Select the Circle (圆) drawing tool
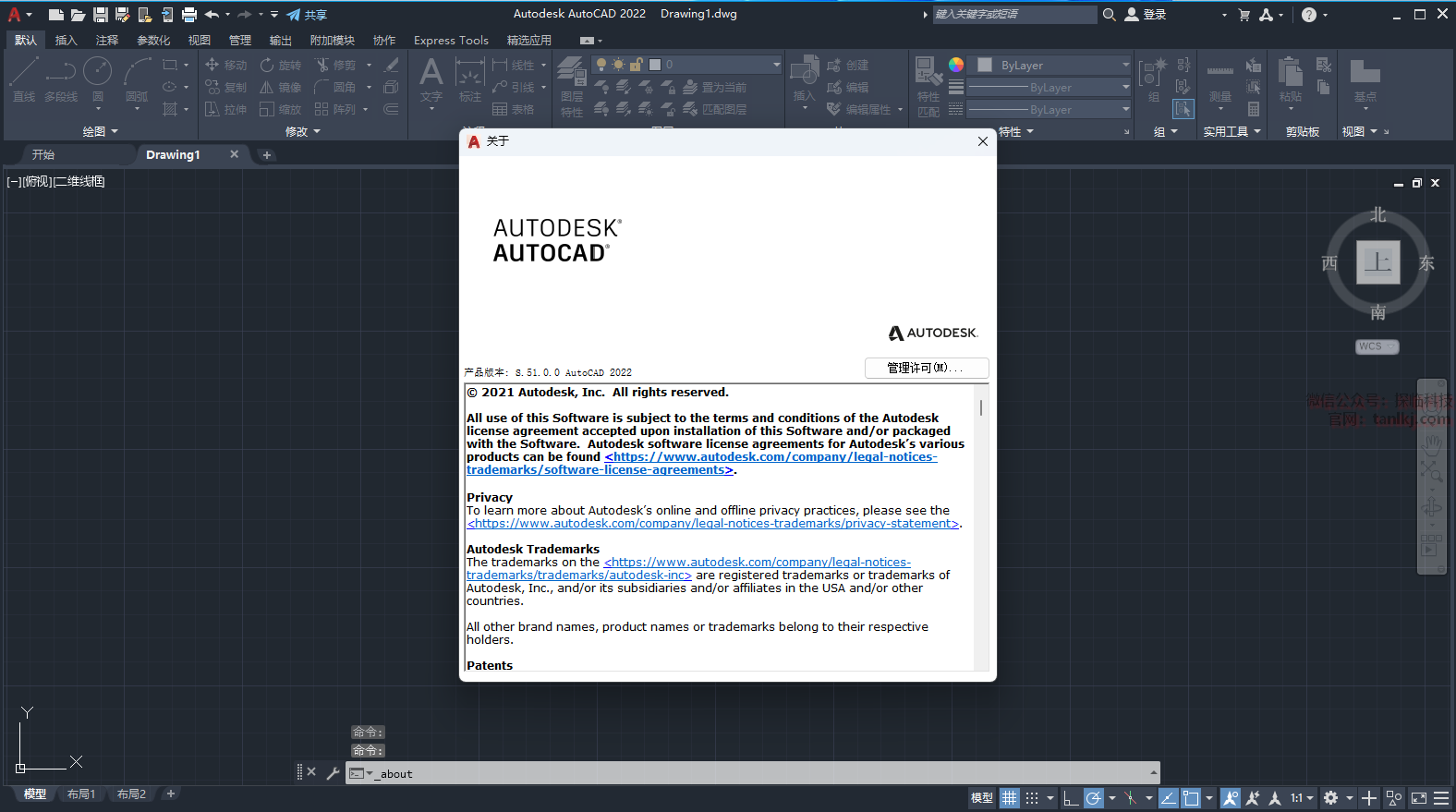 [97, 79]
